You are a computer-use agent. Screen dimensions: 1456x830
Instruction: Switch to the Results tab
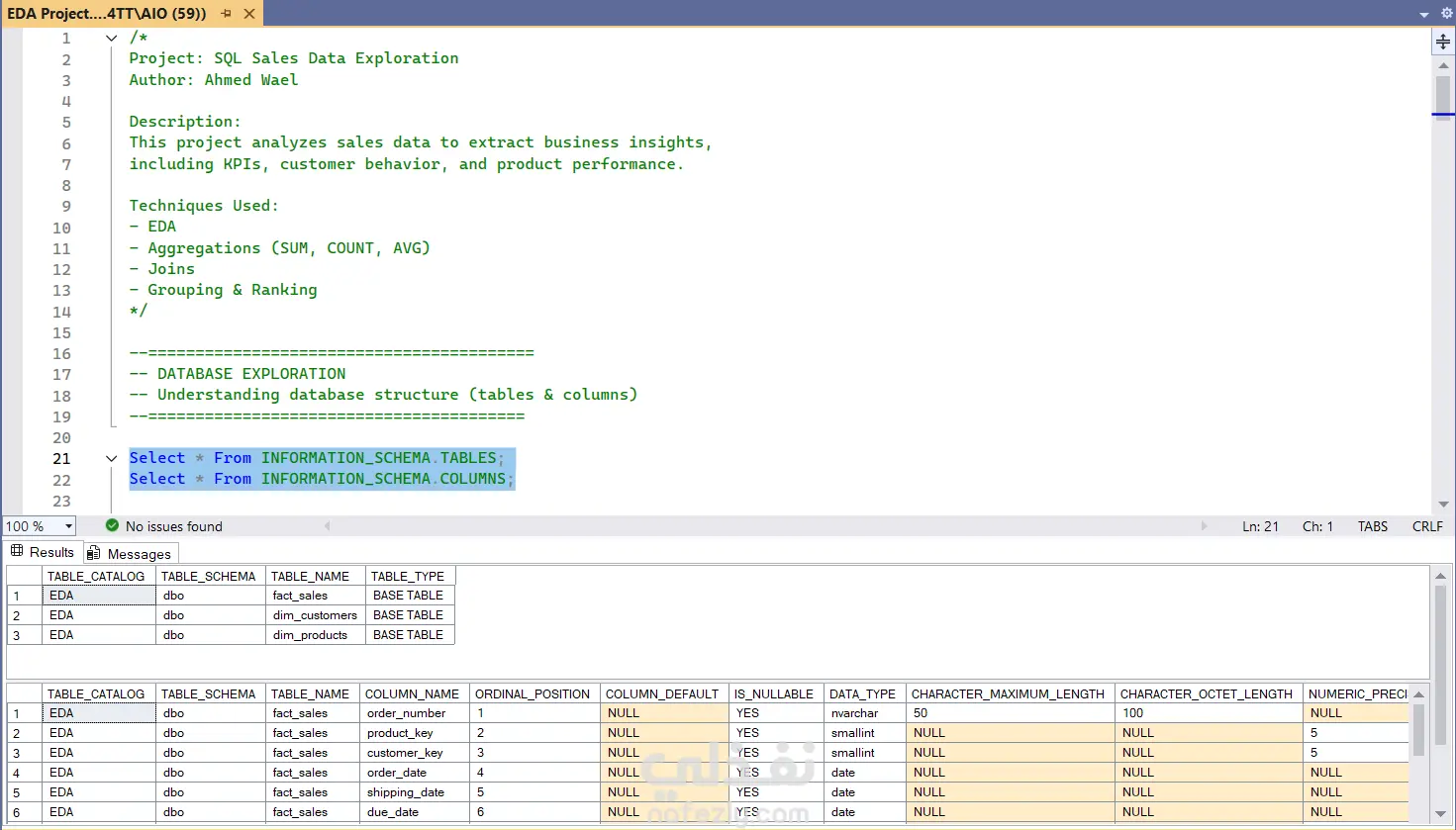tap(43, 552)
